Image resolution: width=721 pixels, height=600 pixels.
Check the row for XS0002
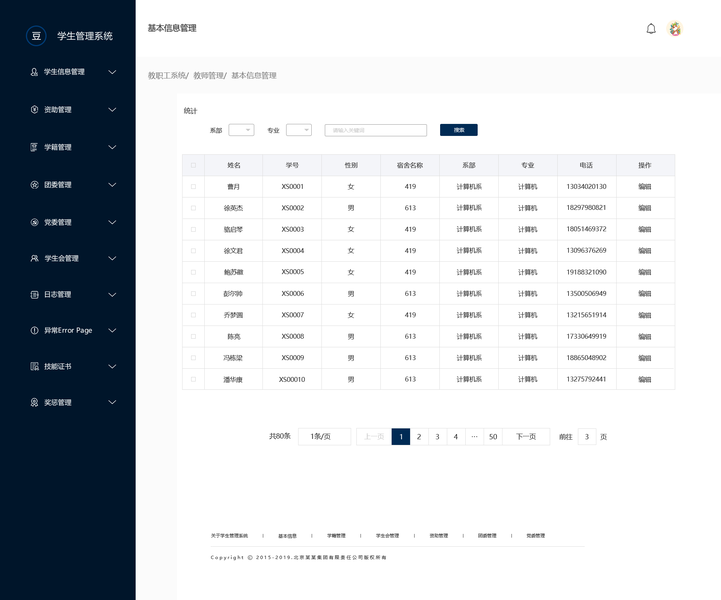193,208
